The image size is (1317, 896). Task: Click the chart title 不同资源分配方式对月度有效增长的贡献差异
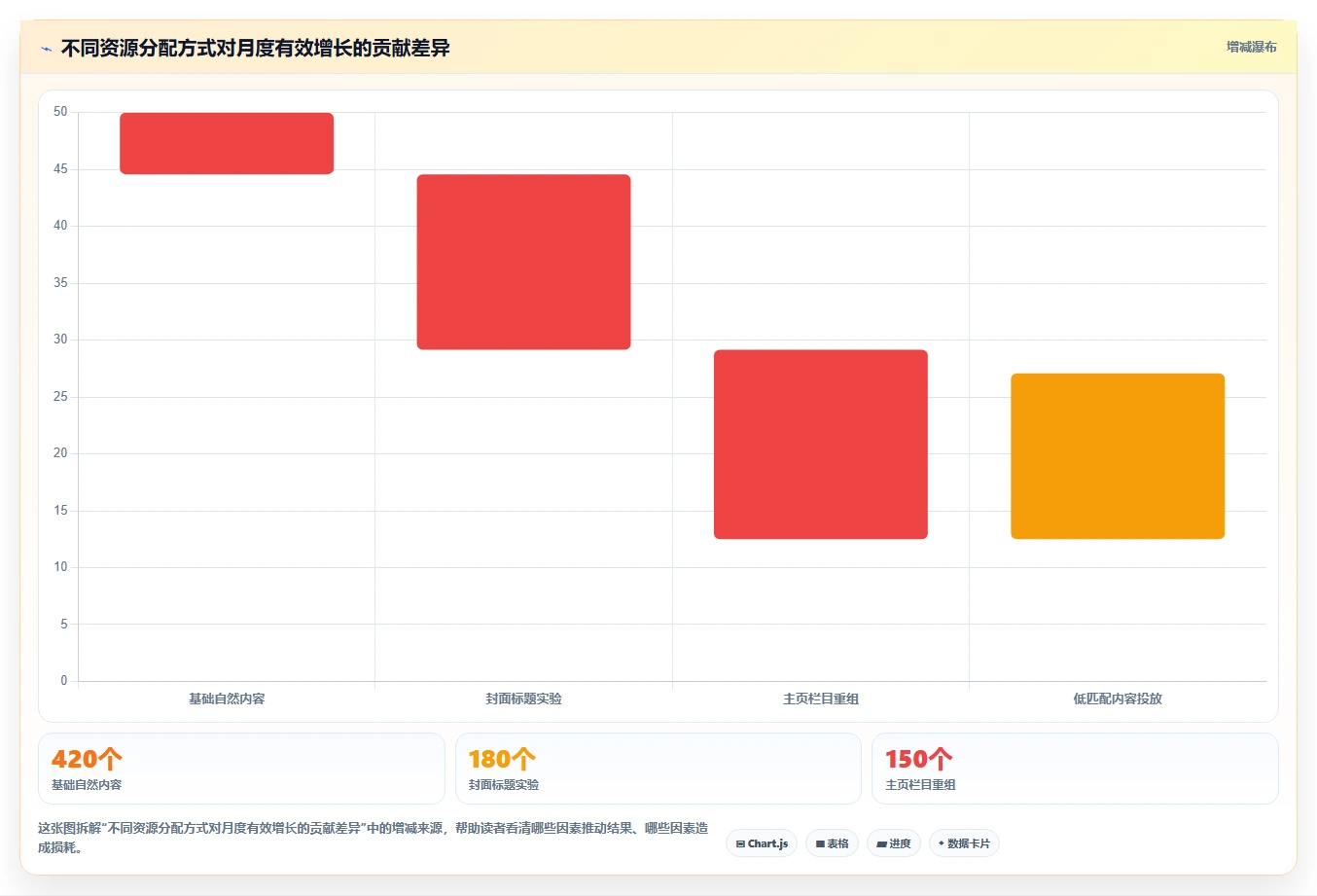256,49
